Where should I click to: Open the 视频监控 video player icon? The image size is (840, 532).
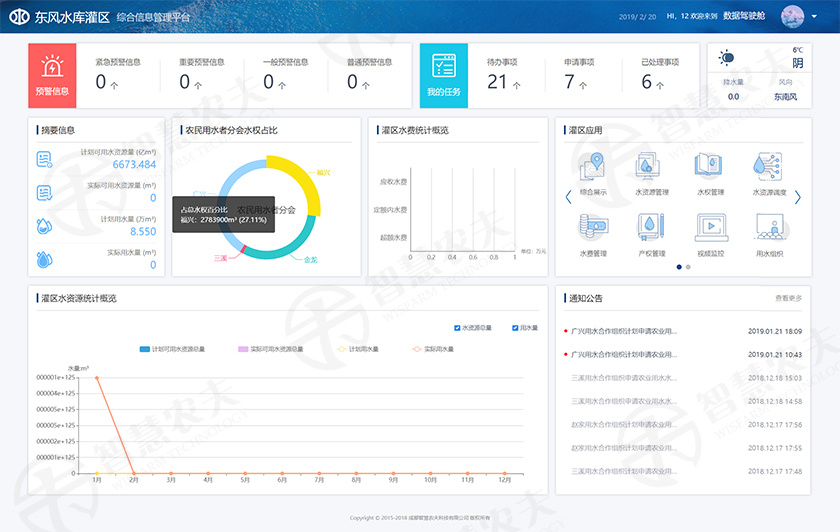click(710, 227)
